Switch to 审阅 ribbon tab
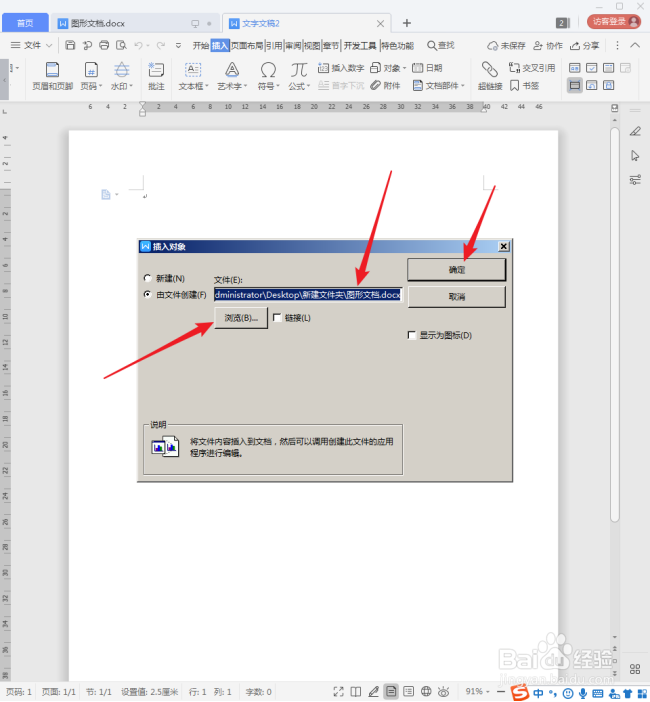The width and height of the screenshot is (650, 702). tap(293, 45)
